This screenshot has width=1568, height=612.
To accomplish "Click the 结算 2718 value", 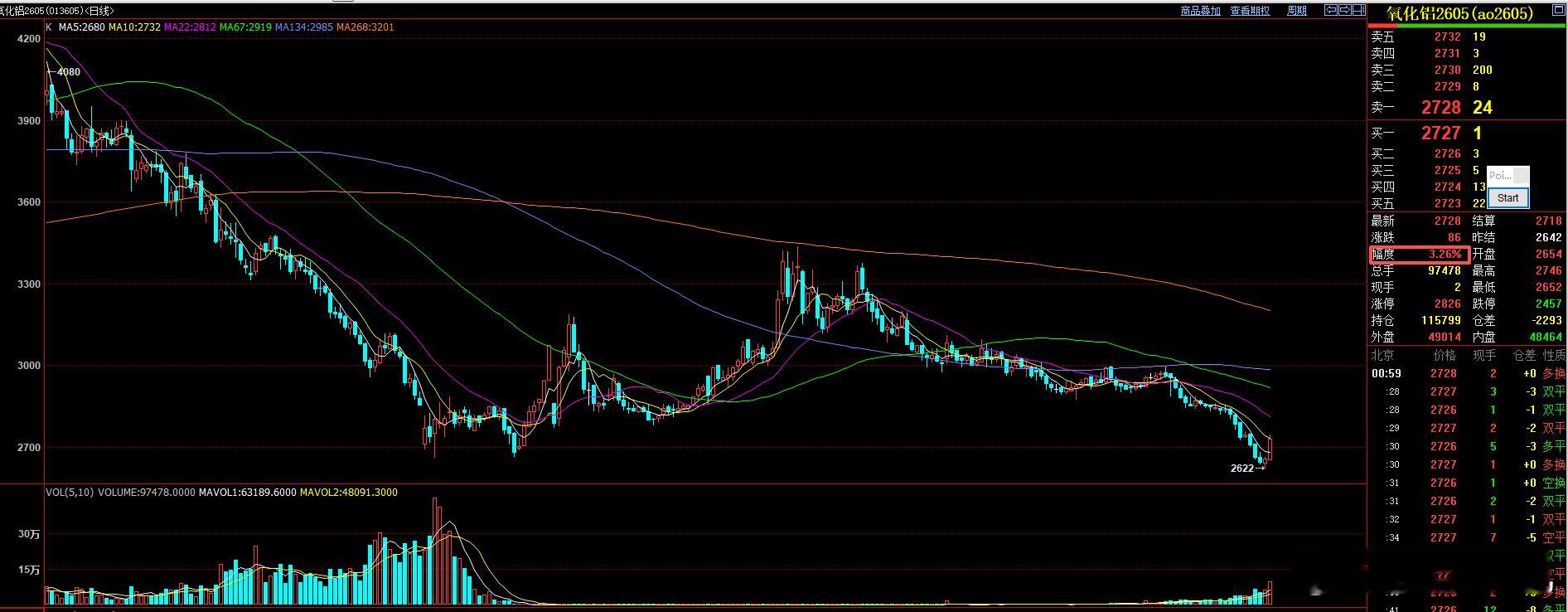I will pos(1549,221).
